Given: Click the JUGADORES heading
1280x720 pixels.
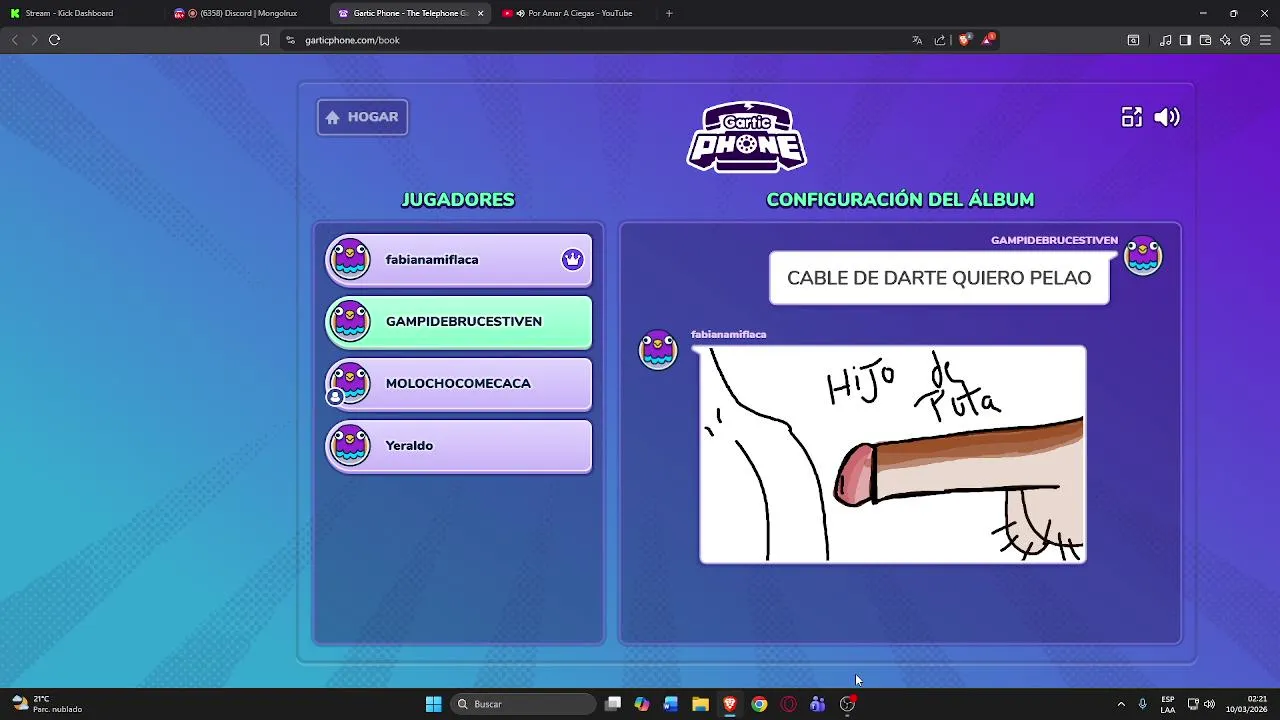Looking at the screenshot, I should [458, 200].
